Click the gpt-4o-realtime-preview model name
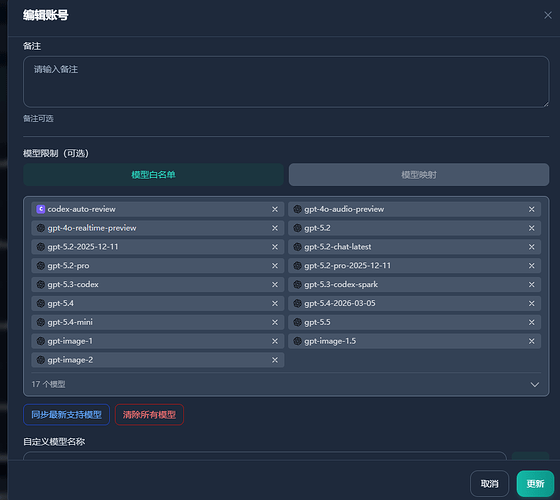This screenshot has height=500, width=560. (x=92, y=228)
